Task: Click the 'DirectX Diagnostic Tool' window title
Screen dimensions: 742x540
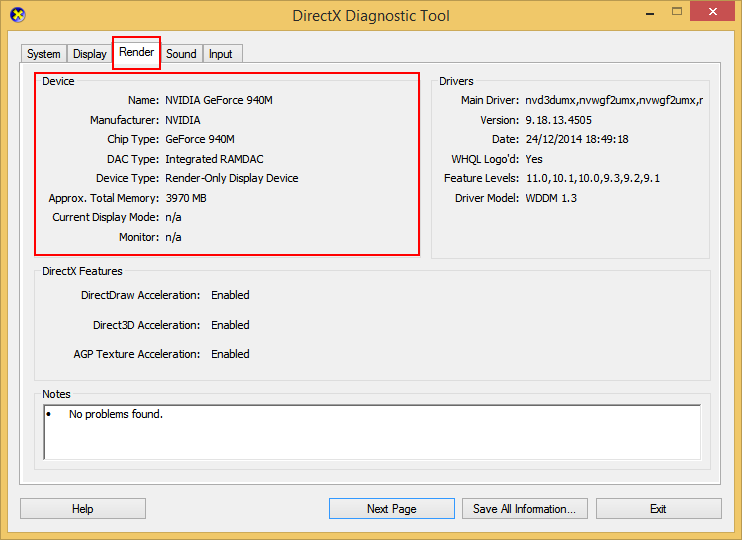Action: pos(371,16)
